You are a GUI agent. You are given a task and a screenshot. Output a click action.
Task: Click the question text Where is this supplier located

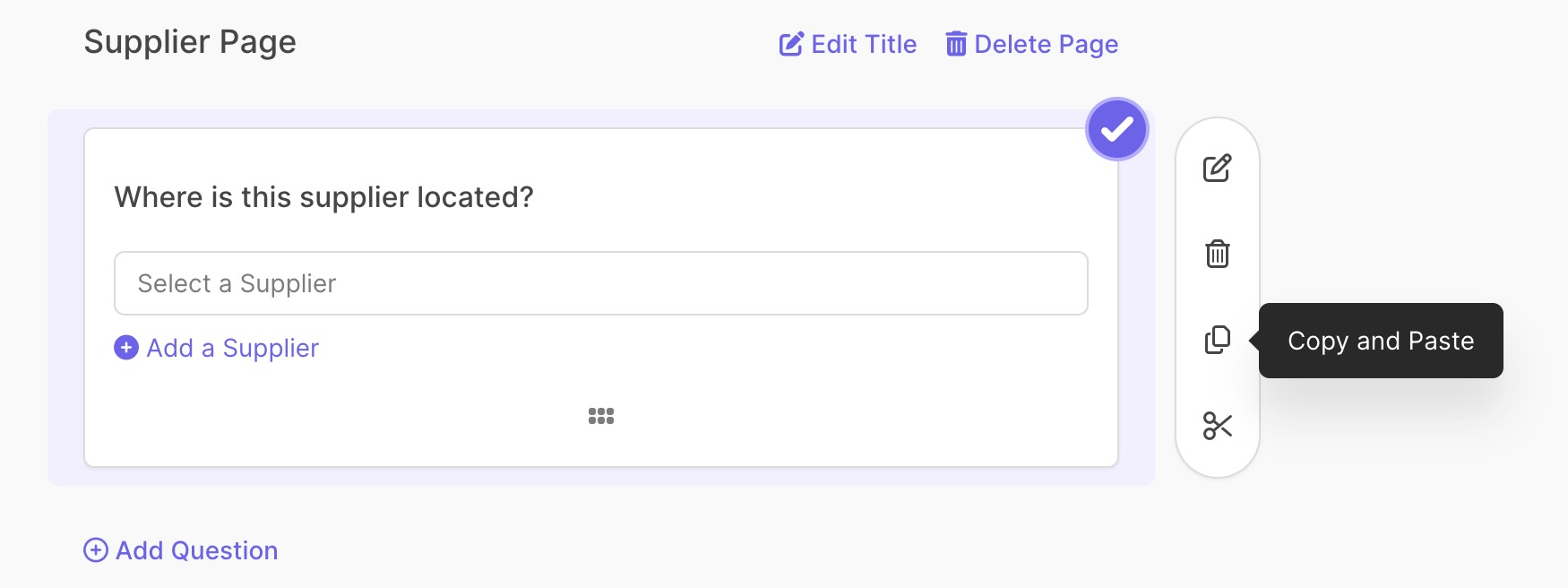(324, 197)
